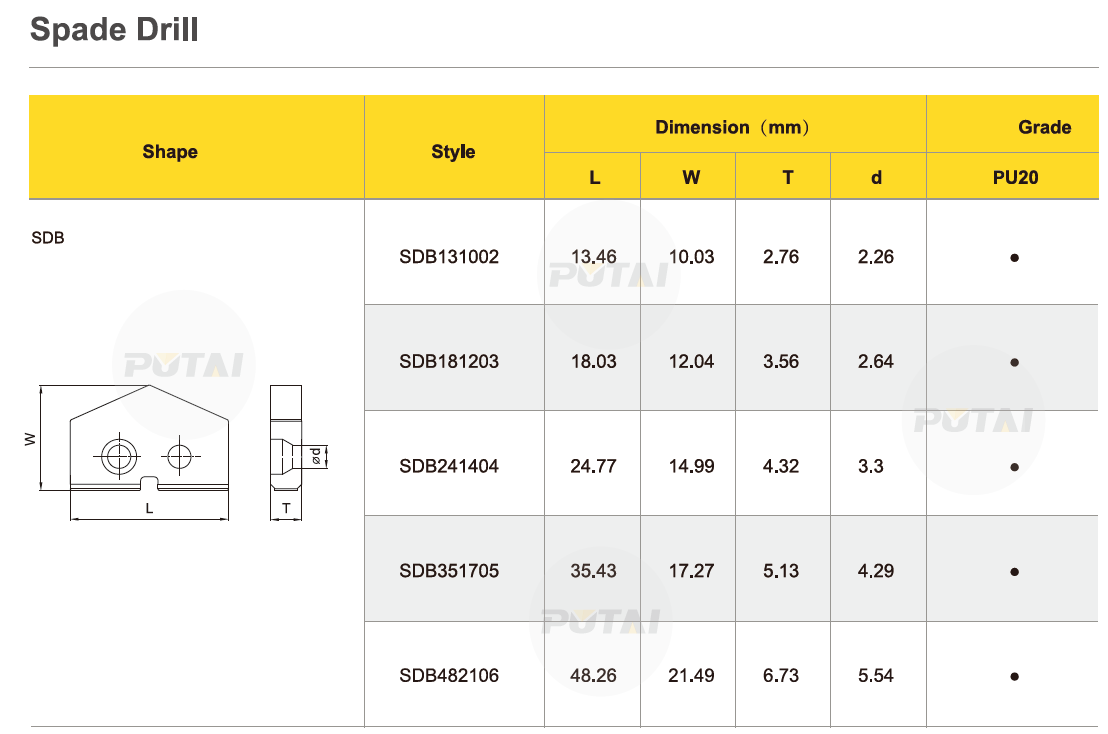Click the d dimension column header
The height and width of the screenshot is (734, 1108).
[876, 178]
